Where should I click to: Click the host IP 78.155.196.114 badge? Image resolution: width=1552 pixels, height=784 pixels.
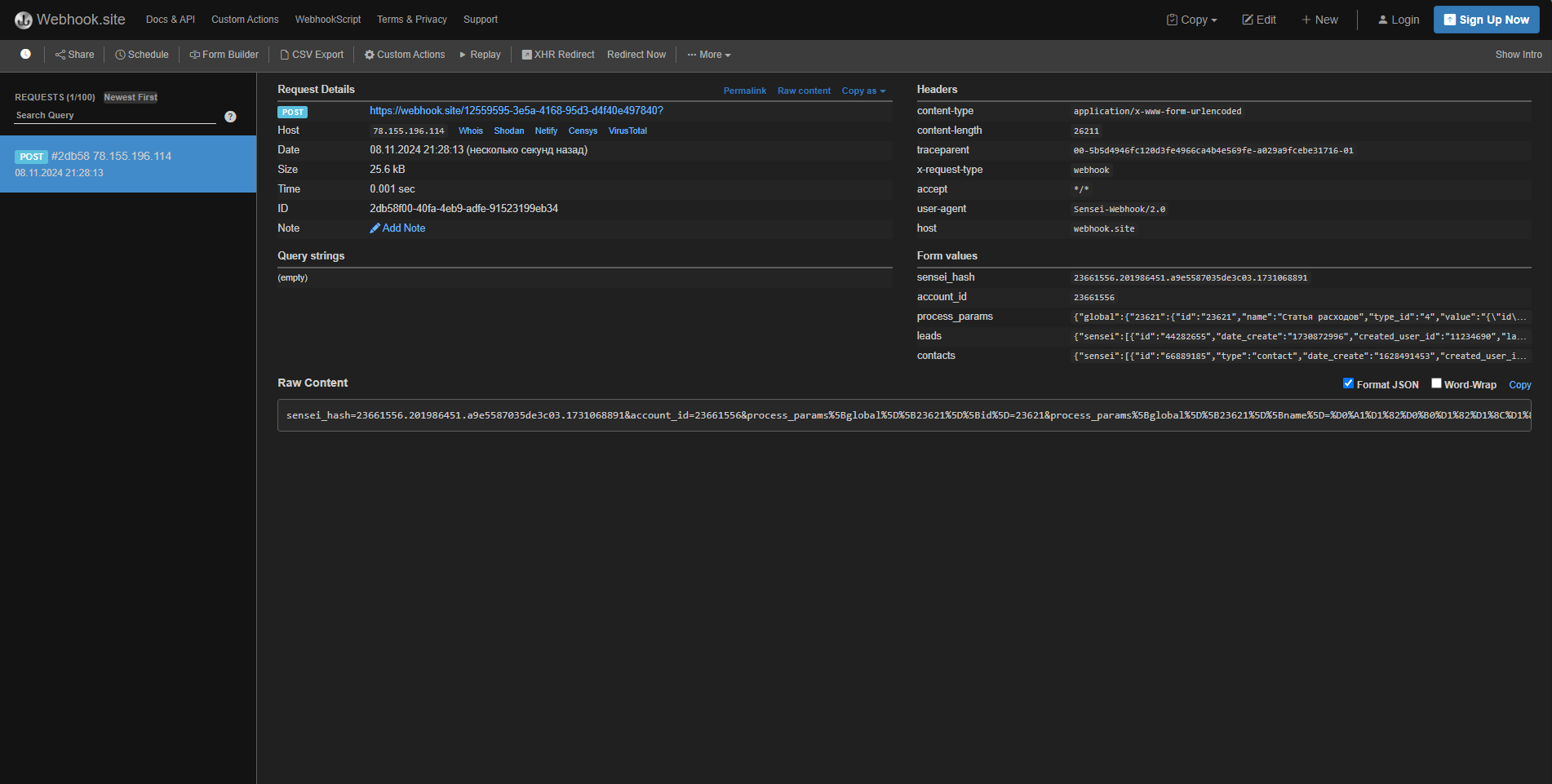coord(409,131)
